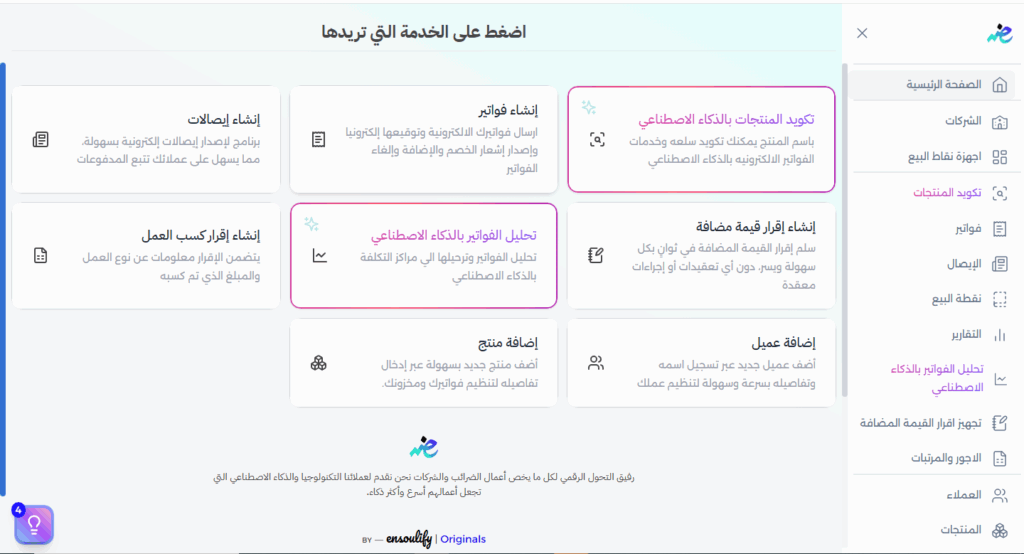Click the scan icon in تكويد المنتجات card
The width and height of the screenshot is (1024, 554).
click(x=597, y=139)
